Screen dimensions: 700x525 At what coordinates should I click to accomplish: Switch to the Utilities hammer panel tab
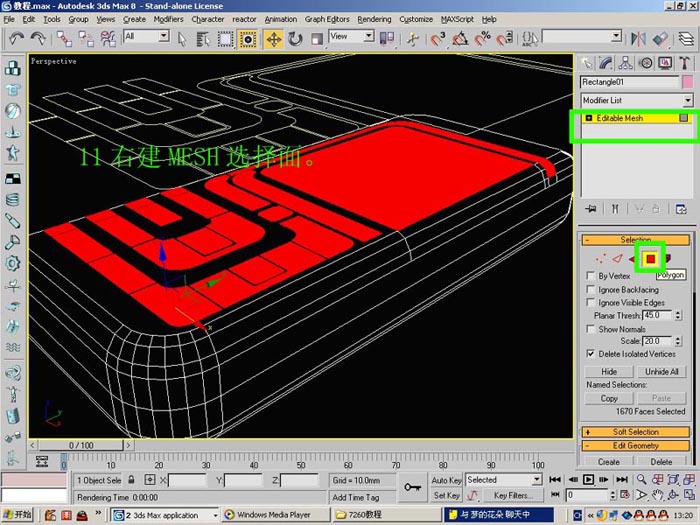[x=685, y=63]
